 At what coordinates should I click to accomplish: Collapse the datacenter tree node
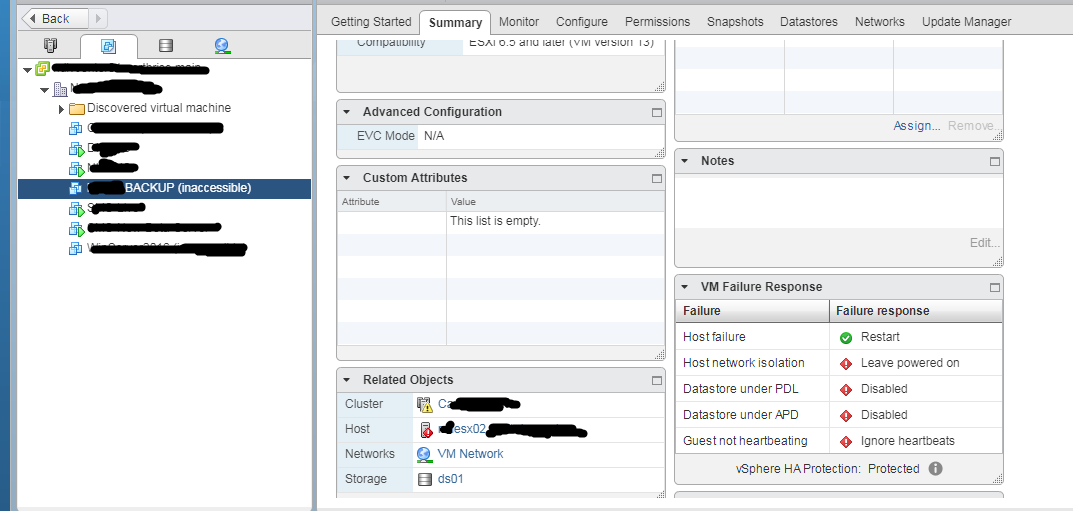44,90
